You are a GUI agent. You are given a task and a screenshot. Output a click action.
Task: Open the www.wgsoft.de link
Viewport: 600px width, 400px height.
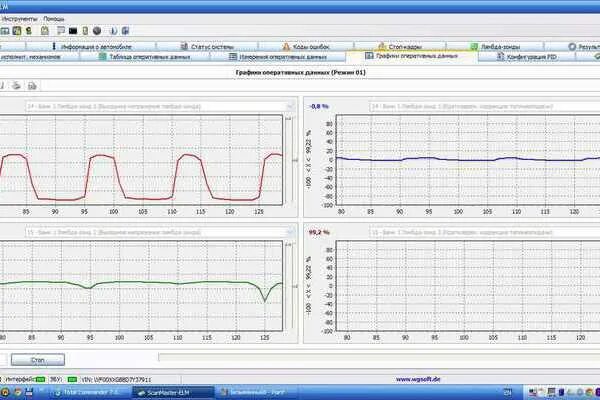[418, 379]
